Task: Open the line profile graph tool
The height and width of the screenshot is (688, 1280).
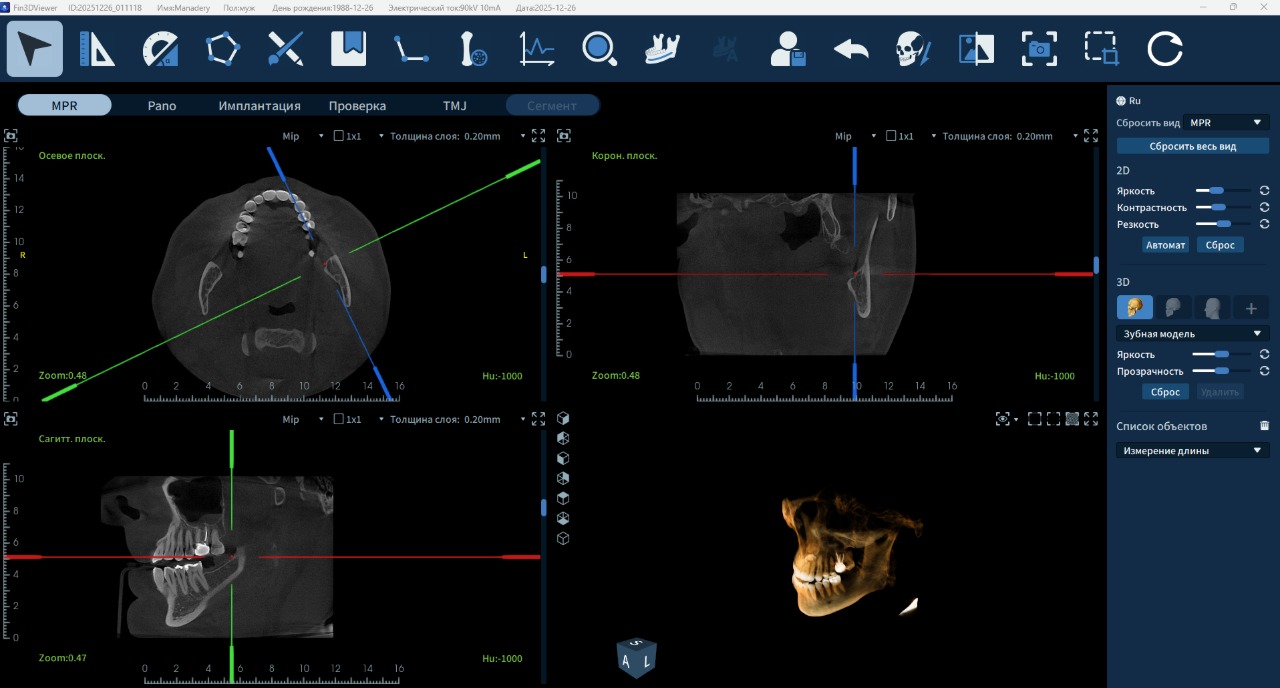Action: tap(537, 49)
